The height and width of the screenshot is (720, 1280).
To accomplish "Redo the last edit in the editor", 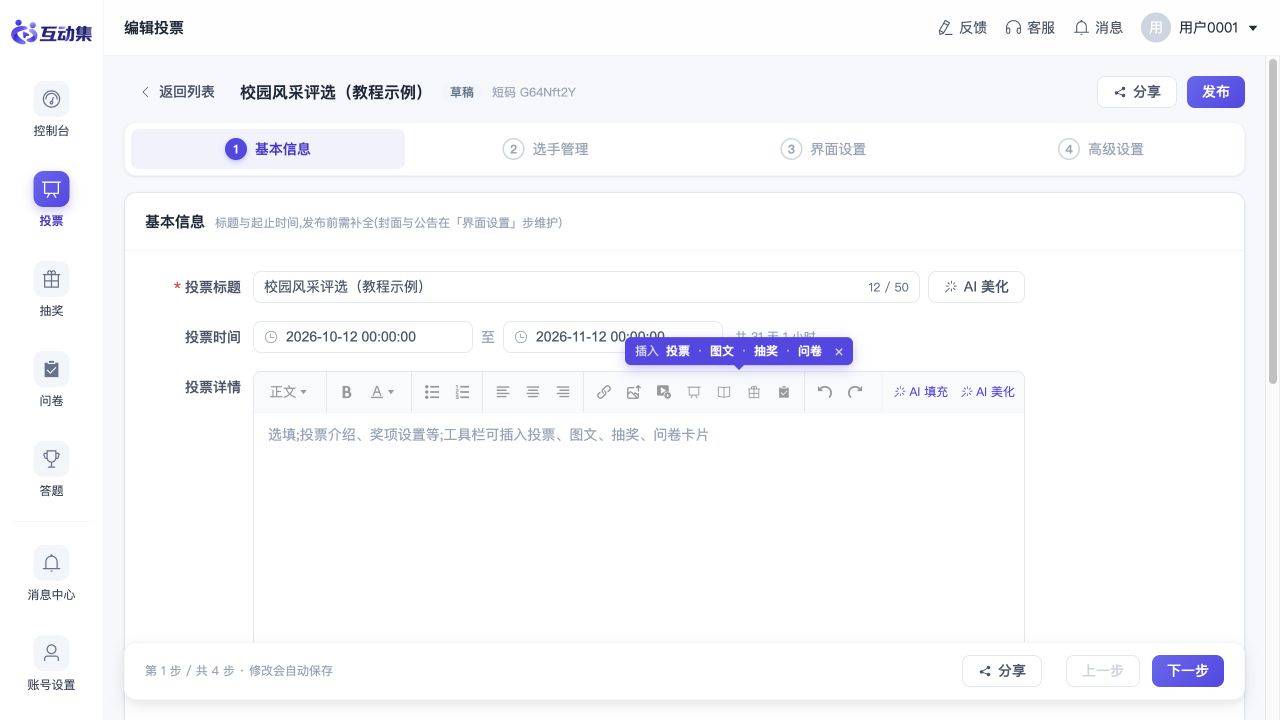I will pos(855,392).
